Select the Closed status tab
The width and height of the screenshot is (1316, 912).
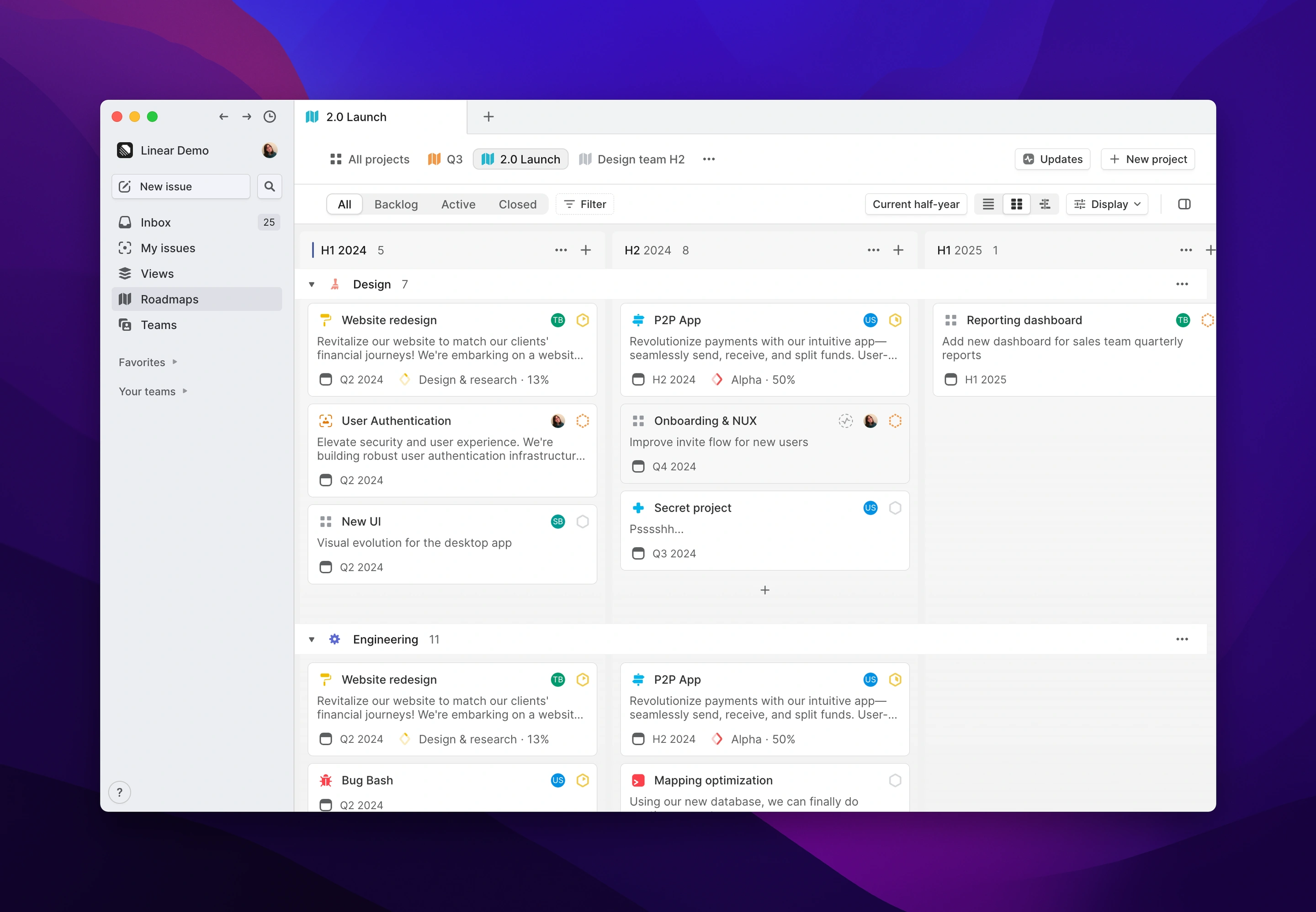tap(517, 204)
